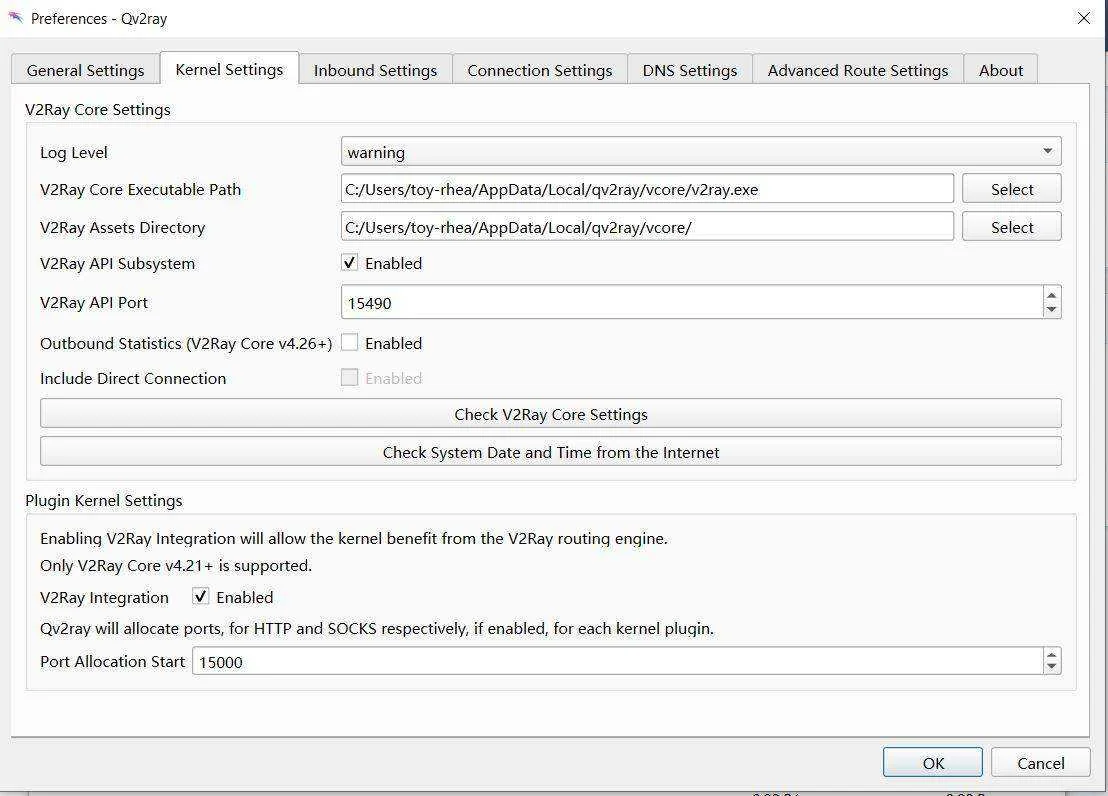Click the 'Plugin Kernel Settings' group title
The height and width of the screenshot is (796, 1108).
tap(104, 501)
